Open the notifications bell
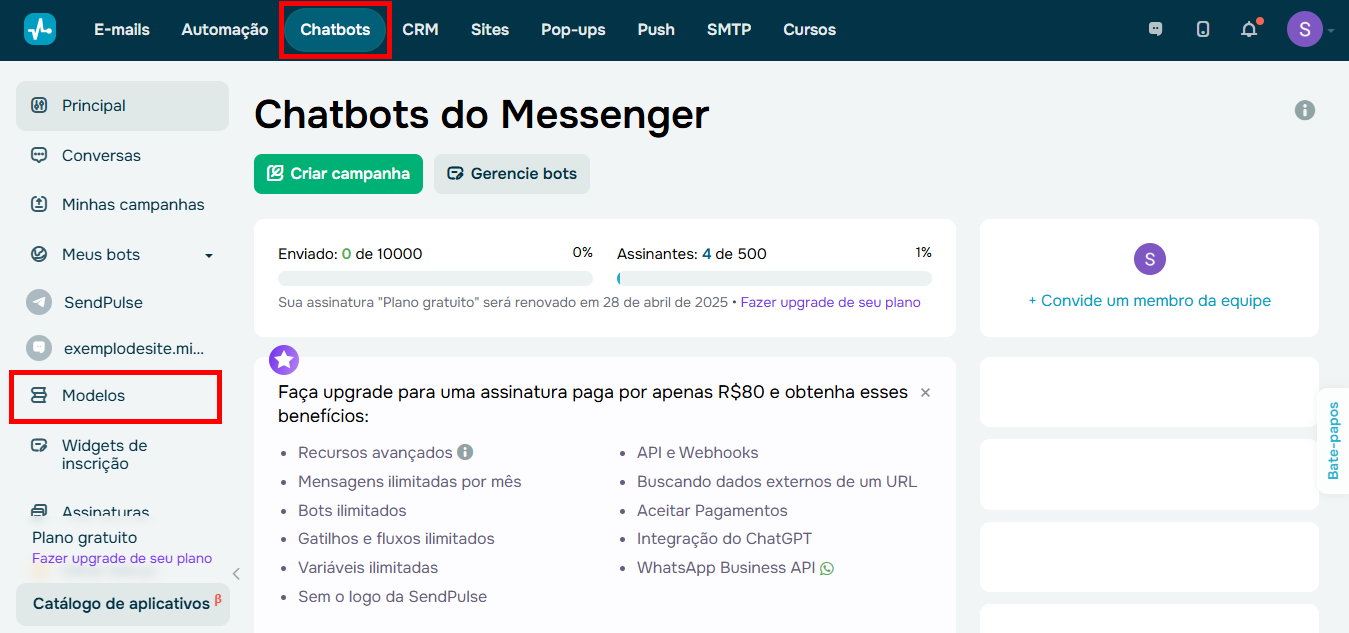 tap(1249, 30)
